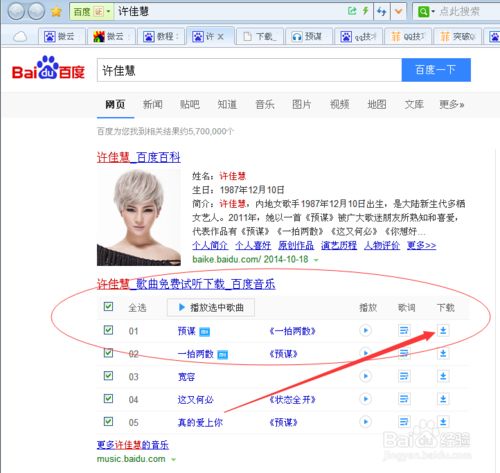The image size is (500, 473).
Task: Close the active 许 browser tab
Action: coord(220,36)
